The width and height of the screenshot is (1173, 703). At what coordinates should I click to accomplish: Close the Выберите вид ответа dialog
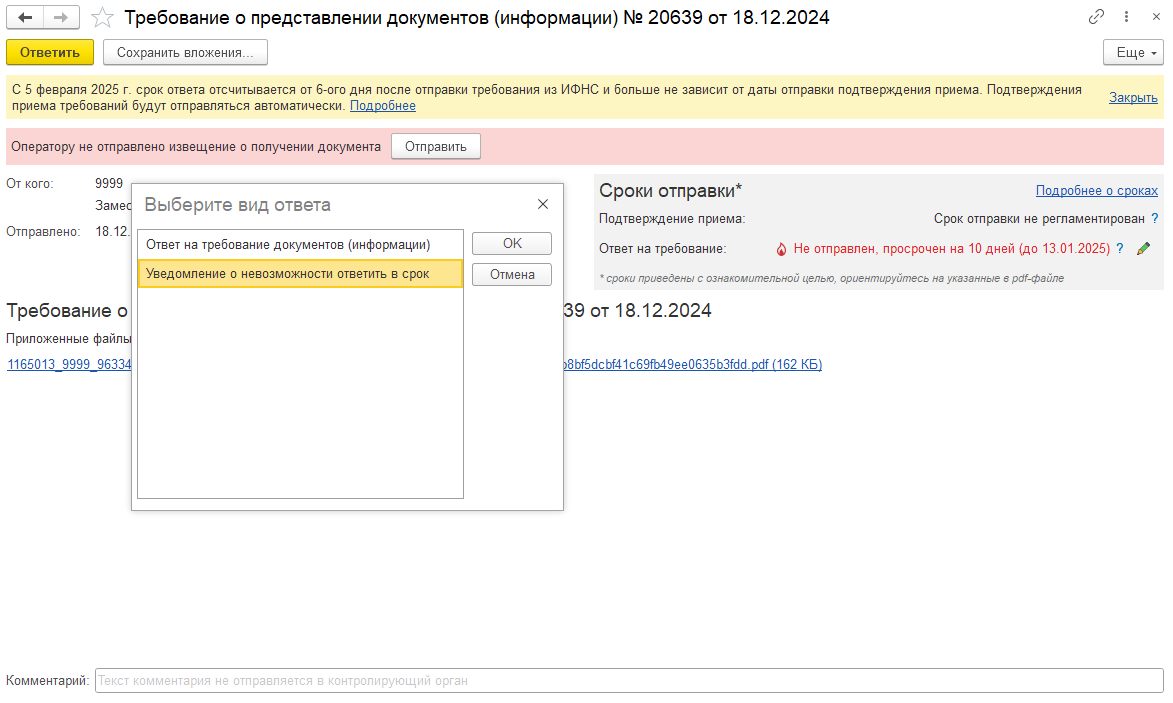[543, 204]
